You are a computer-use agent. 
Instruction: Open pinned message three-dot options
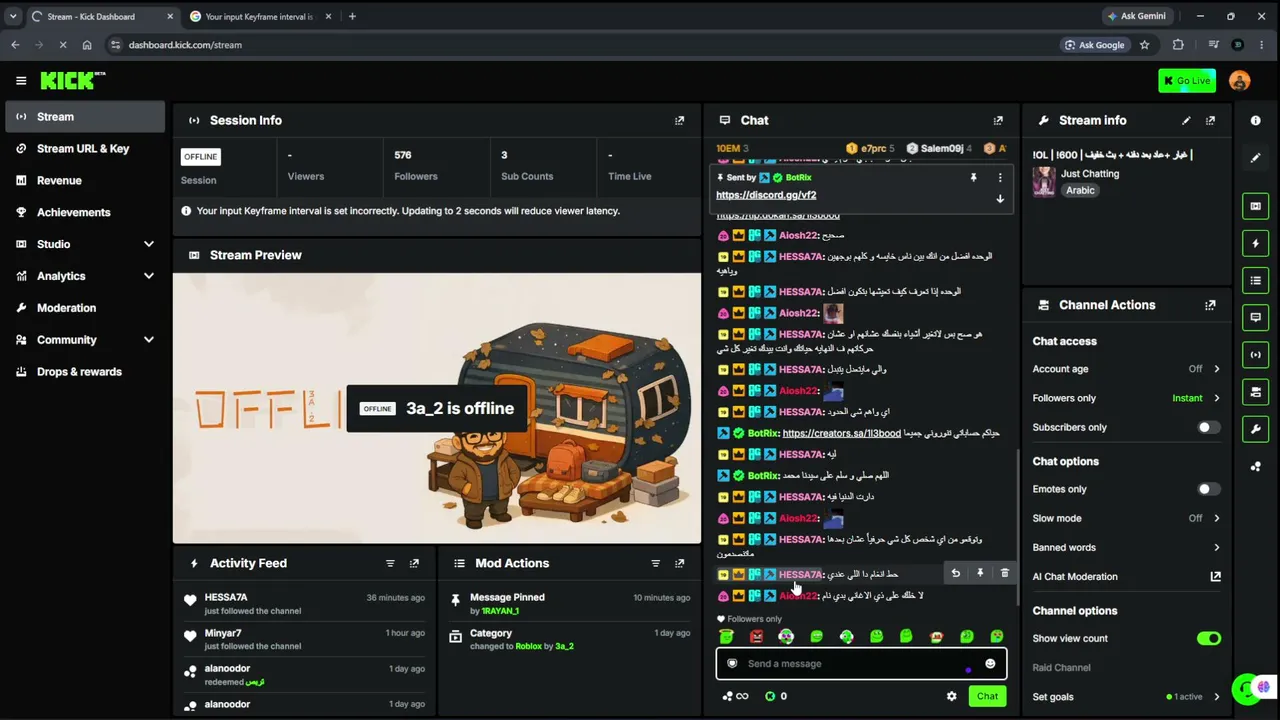(1000, 178)
